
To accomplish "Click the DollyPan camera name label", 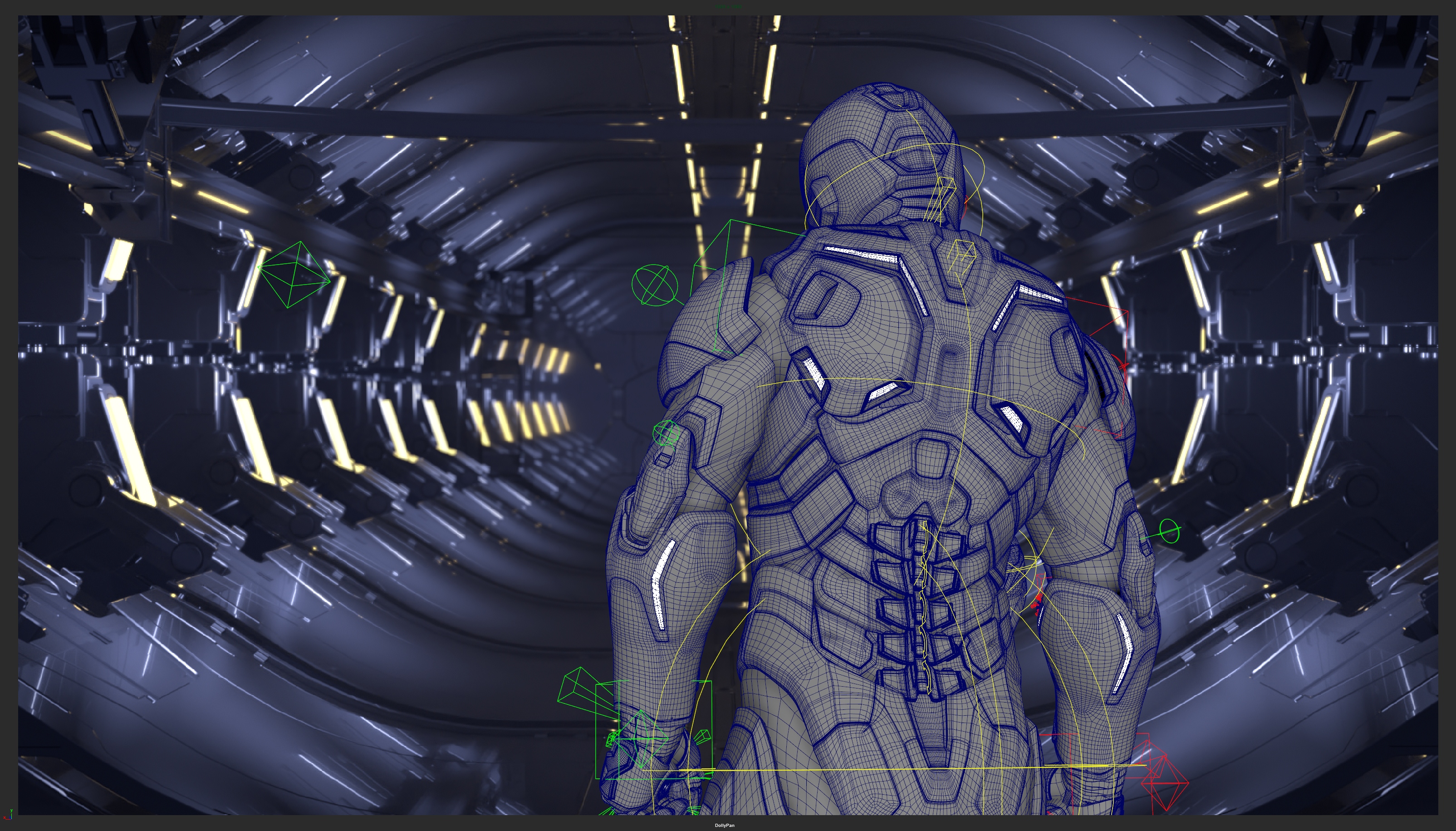I will click(x=725, y=825).
